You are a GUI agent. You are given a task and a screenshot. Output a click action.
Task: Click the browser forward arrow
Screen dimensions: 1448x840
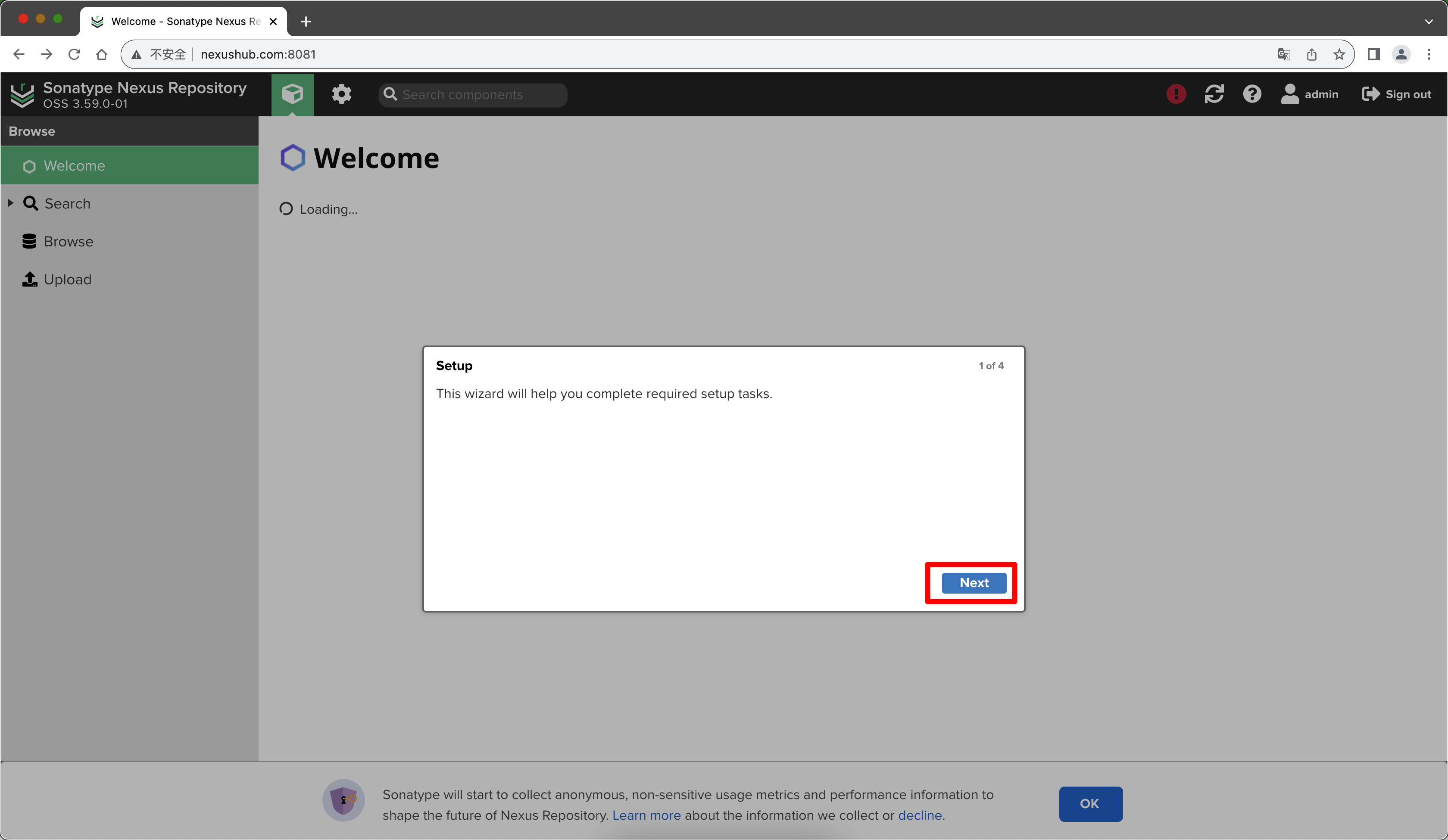click(47, 54)
